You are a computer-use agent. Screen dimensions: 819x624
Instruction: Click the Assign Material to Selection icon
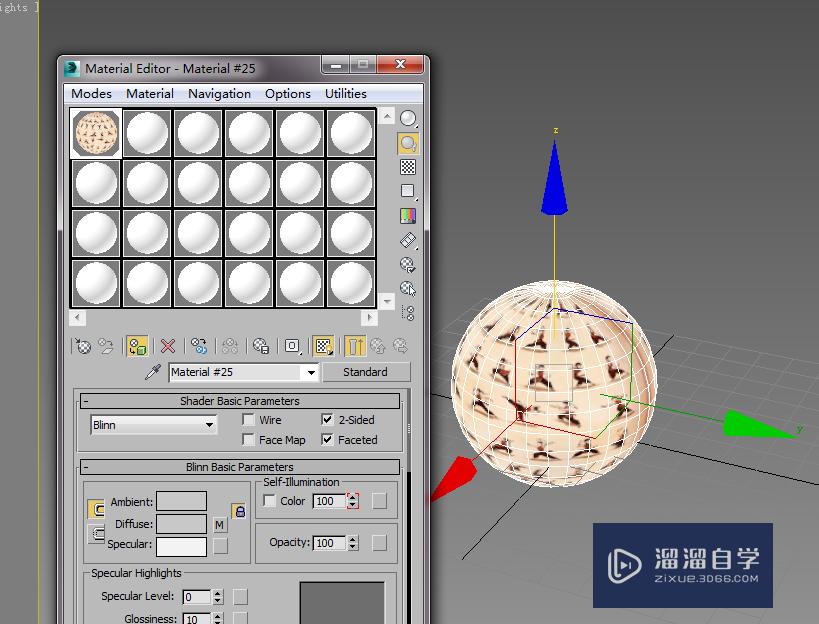pos(137,346)
